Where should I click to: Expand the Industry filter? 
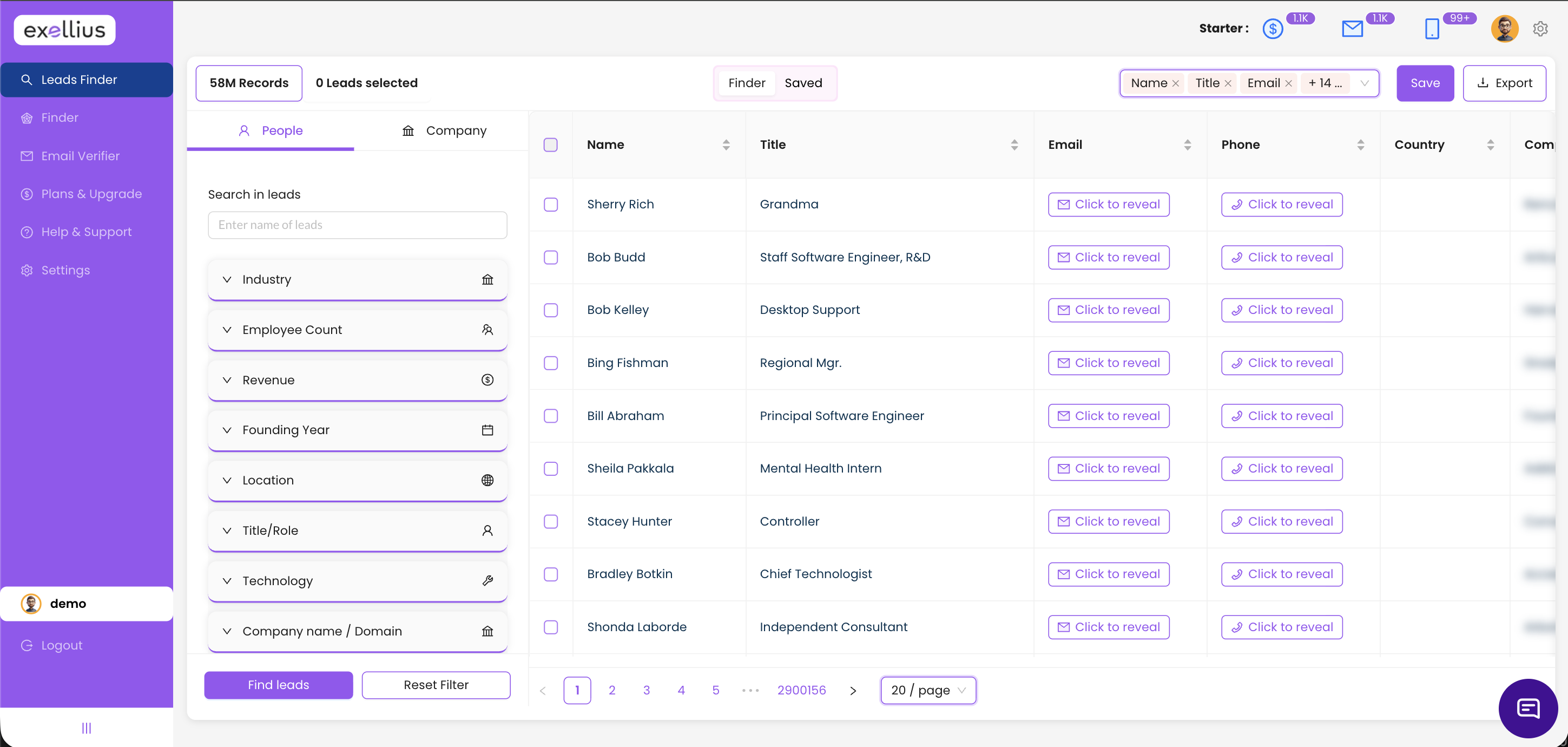pyautogui.click(x=357, y=279)
